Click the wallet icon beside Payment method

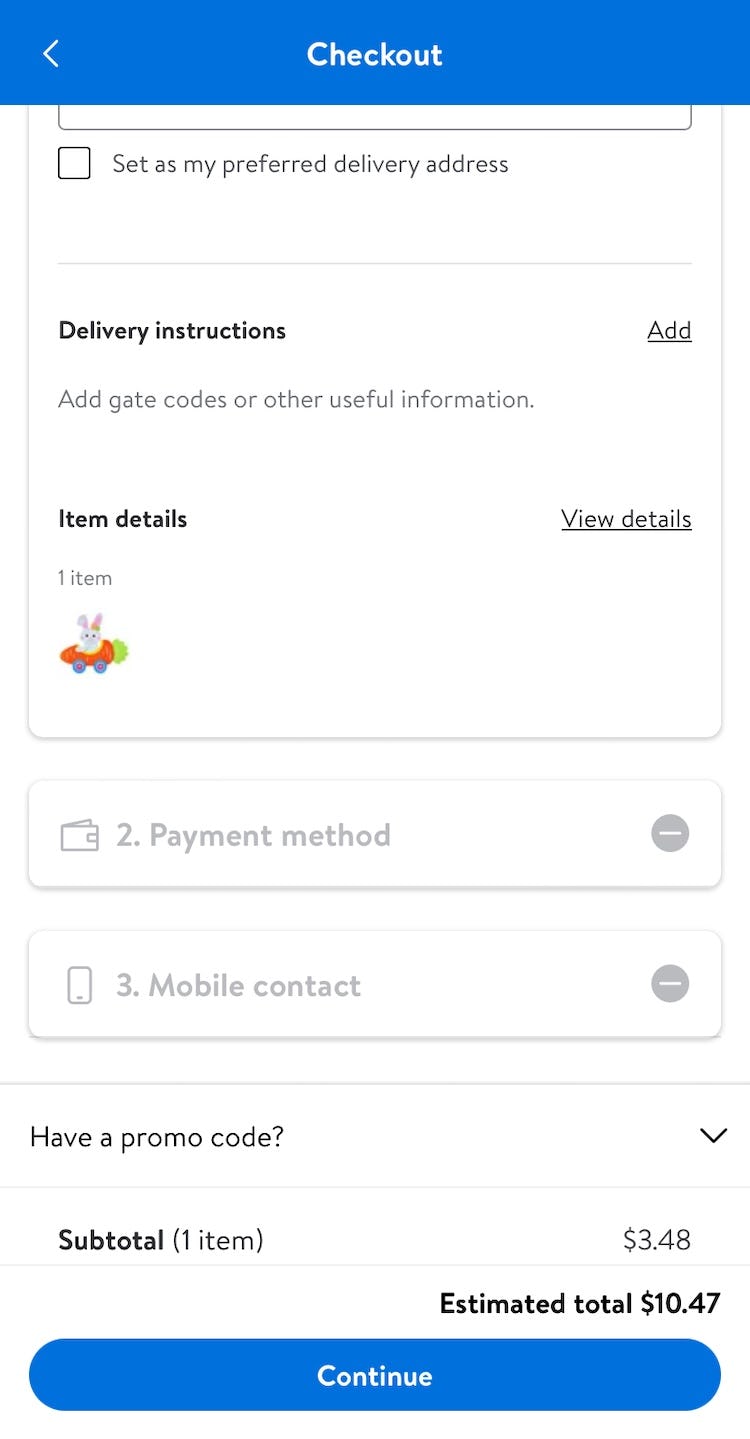(x=80, y=835)
